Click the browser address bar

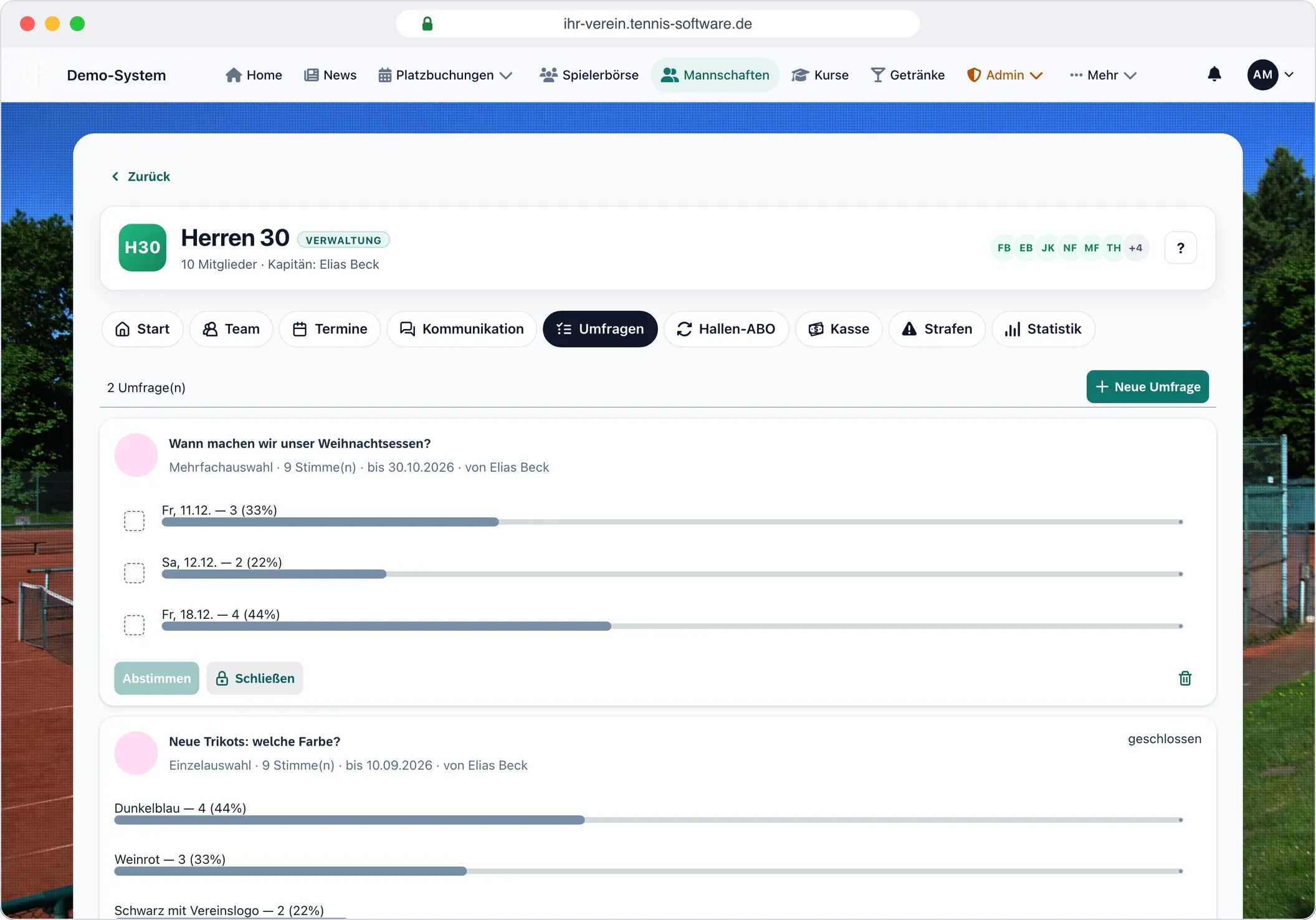[657, 24]
